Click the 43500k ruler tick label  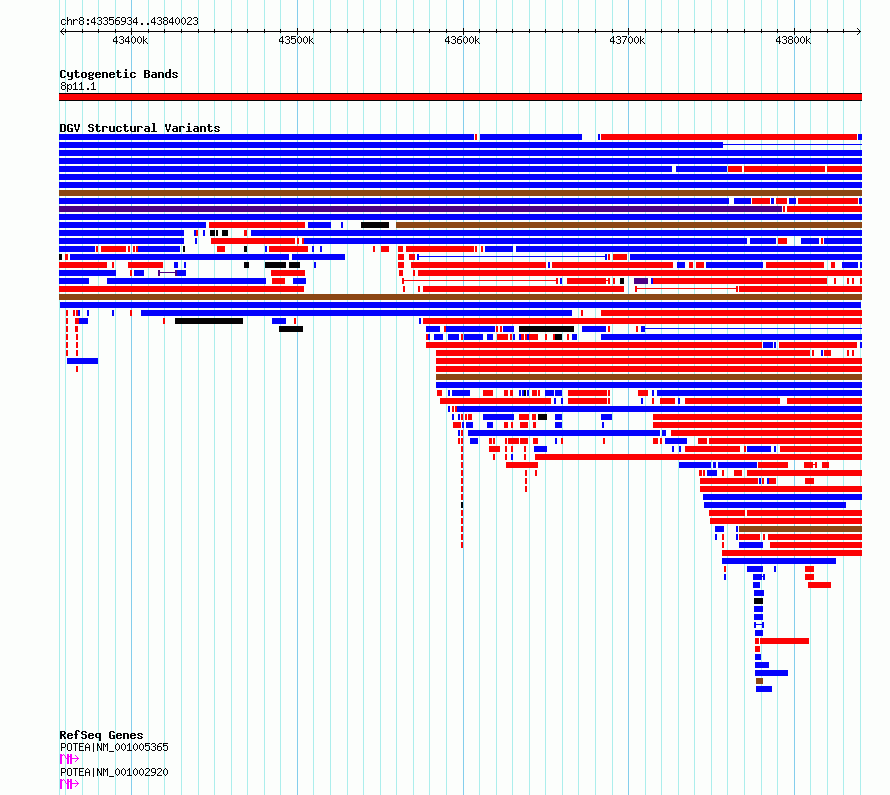(296, 40)
